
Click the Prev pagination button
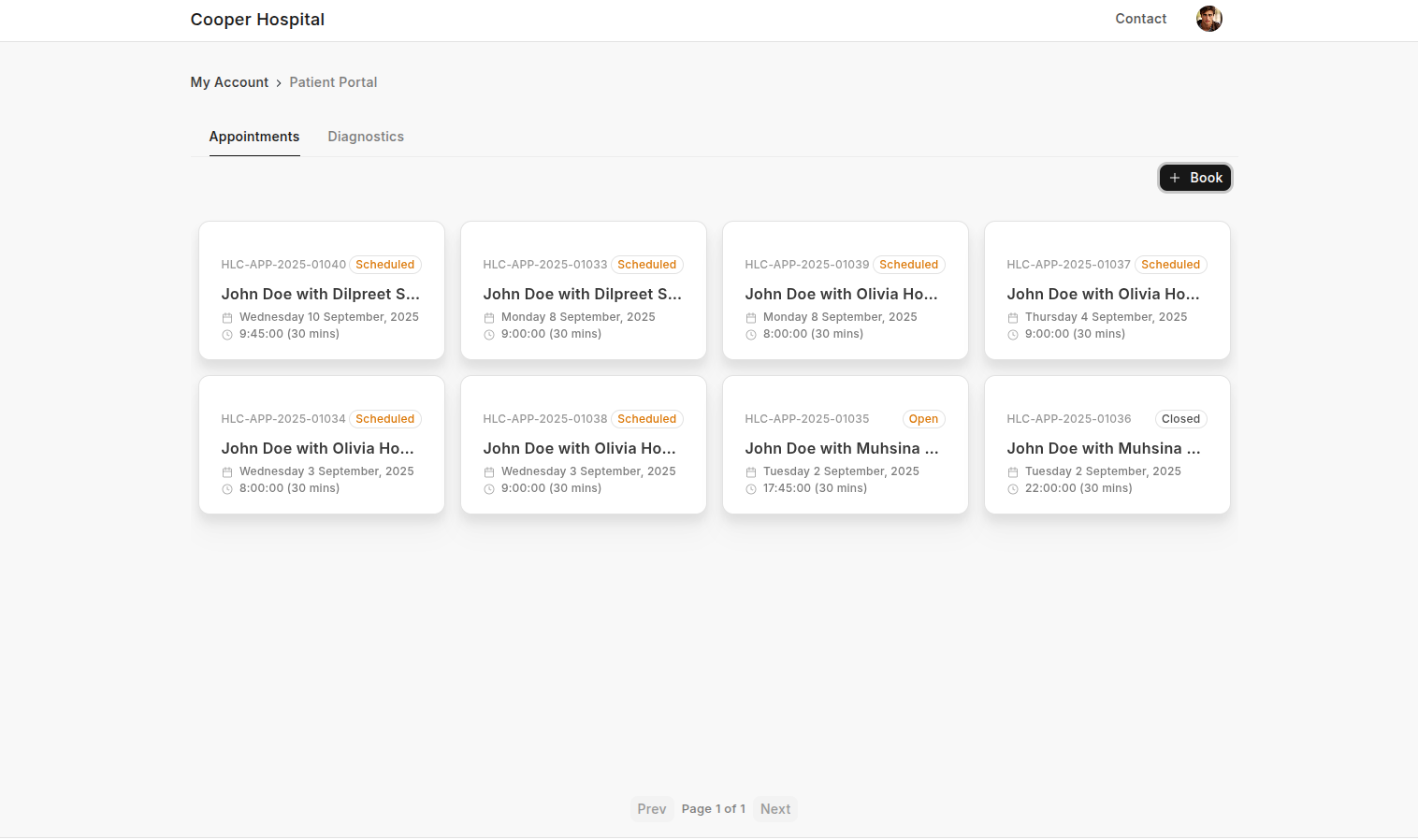(652, 809)
